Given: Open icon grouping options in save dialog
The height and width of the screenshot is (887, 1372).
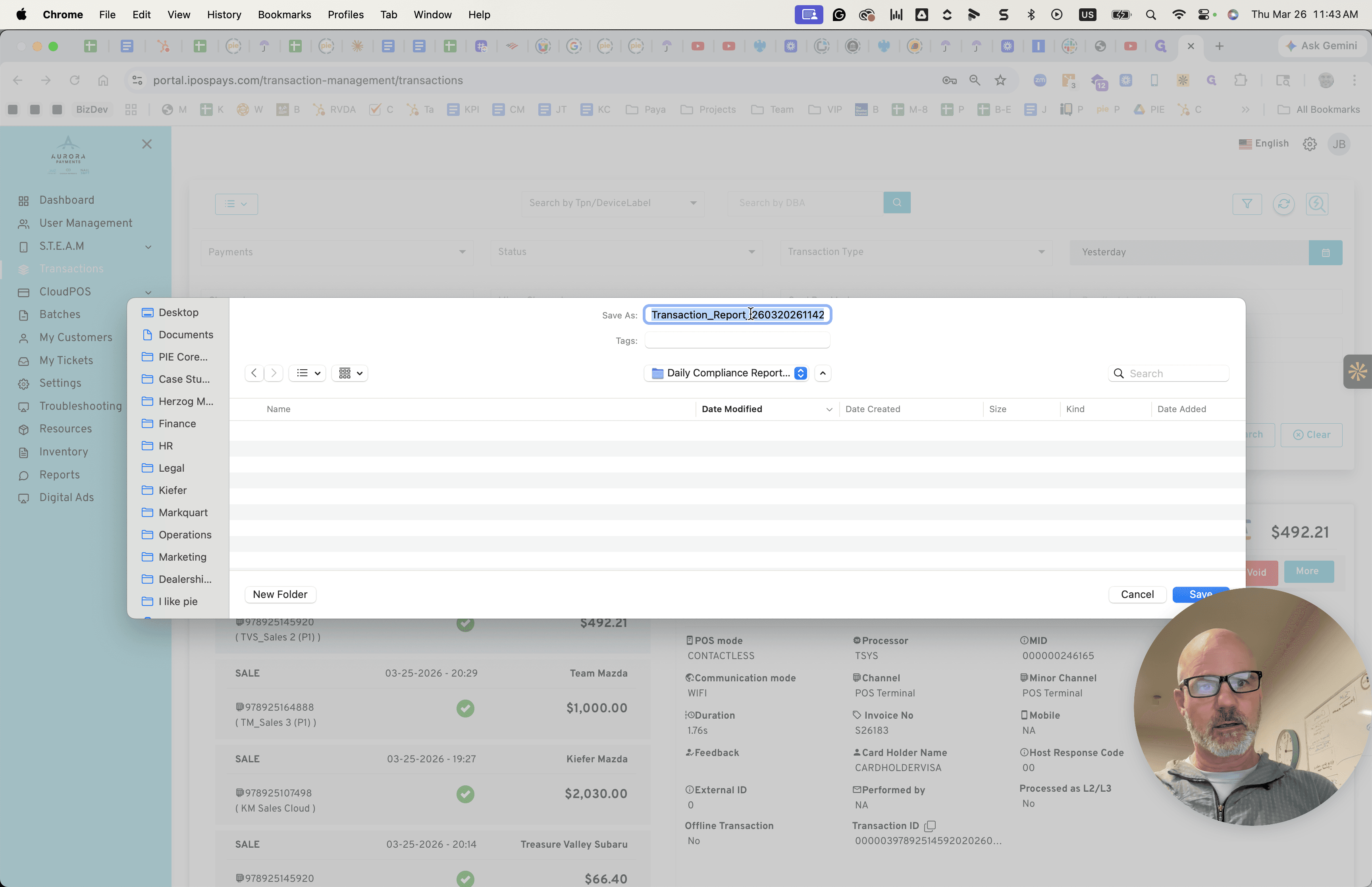Looking at the screenshot, I should pyautogui.click(x=350, y=373).
